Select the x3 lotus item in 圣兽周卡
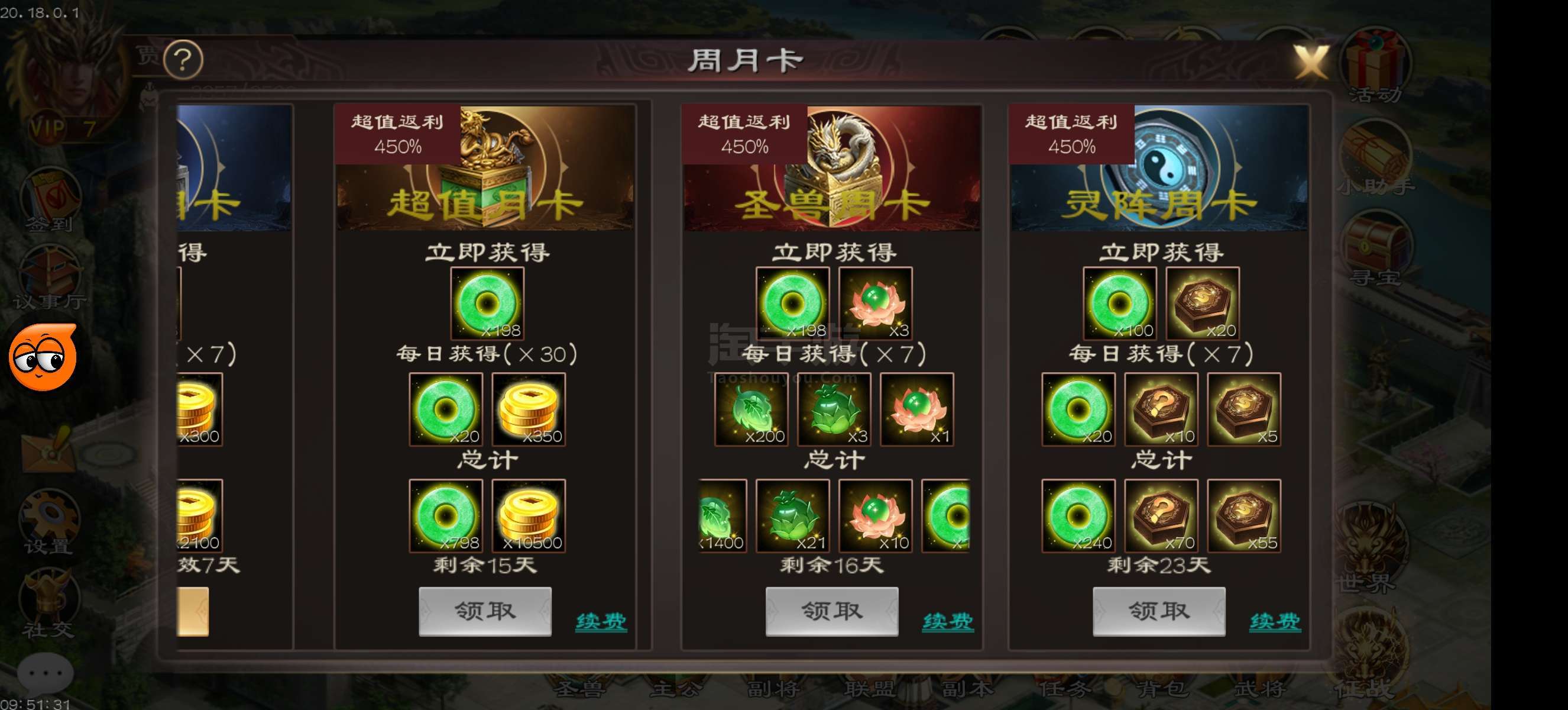1568x710 pixels. pyautogui.click(x=875, y=304)
